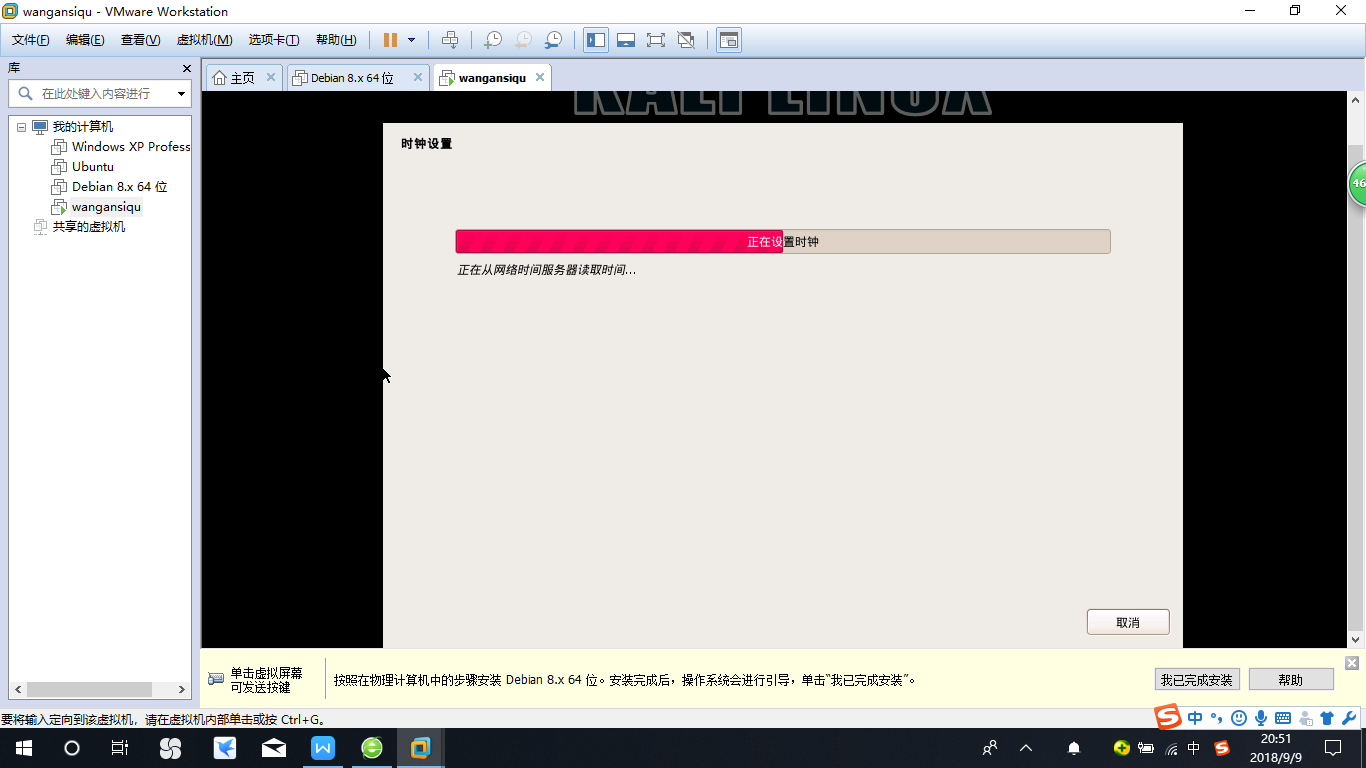Toggle the thumbnail bar view button

626,40
